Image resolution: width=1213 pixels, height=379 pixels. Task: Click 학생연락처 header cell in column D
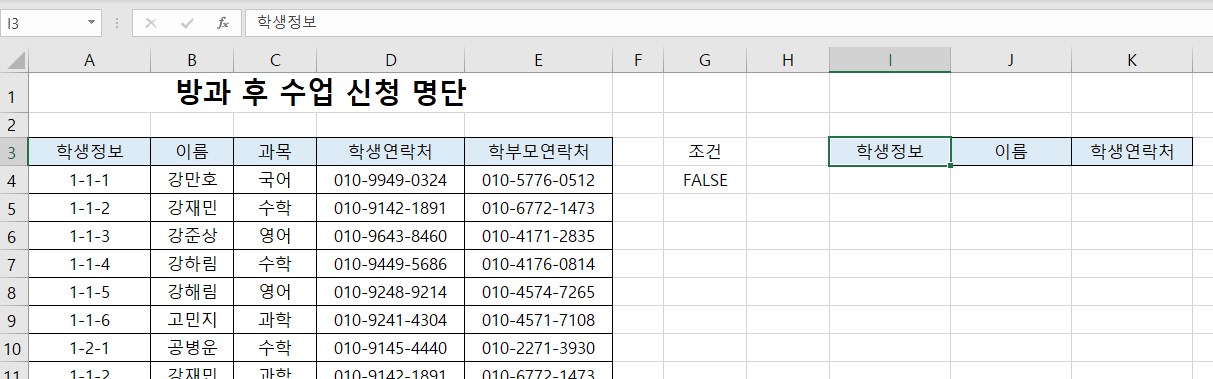pyautogui.click(x=390, y=152)
